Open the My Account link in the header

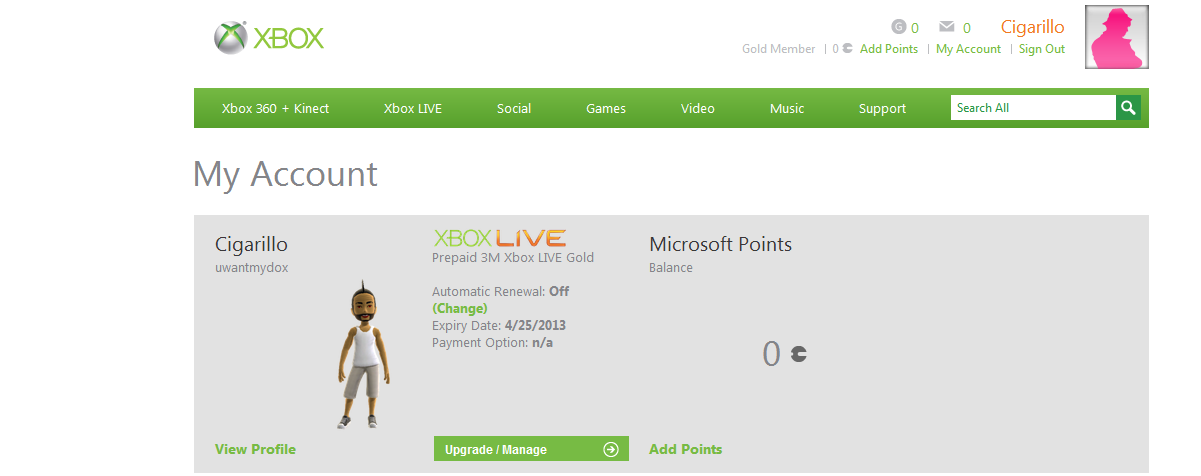[968, 49]
